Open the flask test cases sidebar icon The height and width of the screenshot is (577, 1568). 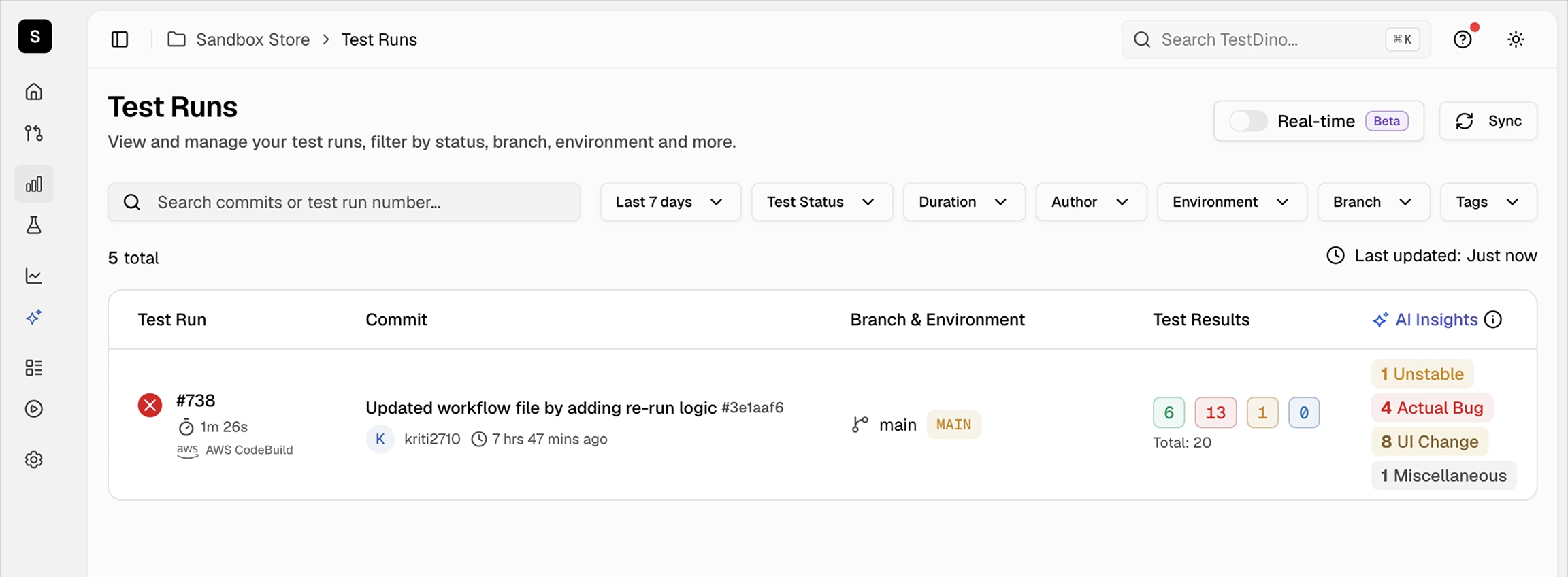click(34, 225)
